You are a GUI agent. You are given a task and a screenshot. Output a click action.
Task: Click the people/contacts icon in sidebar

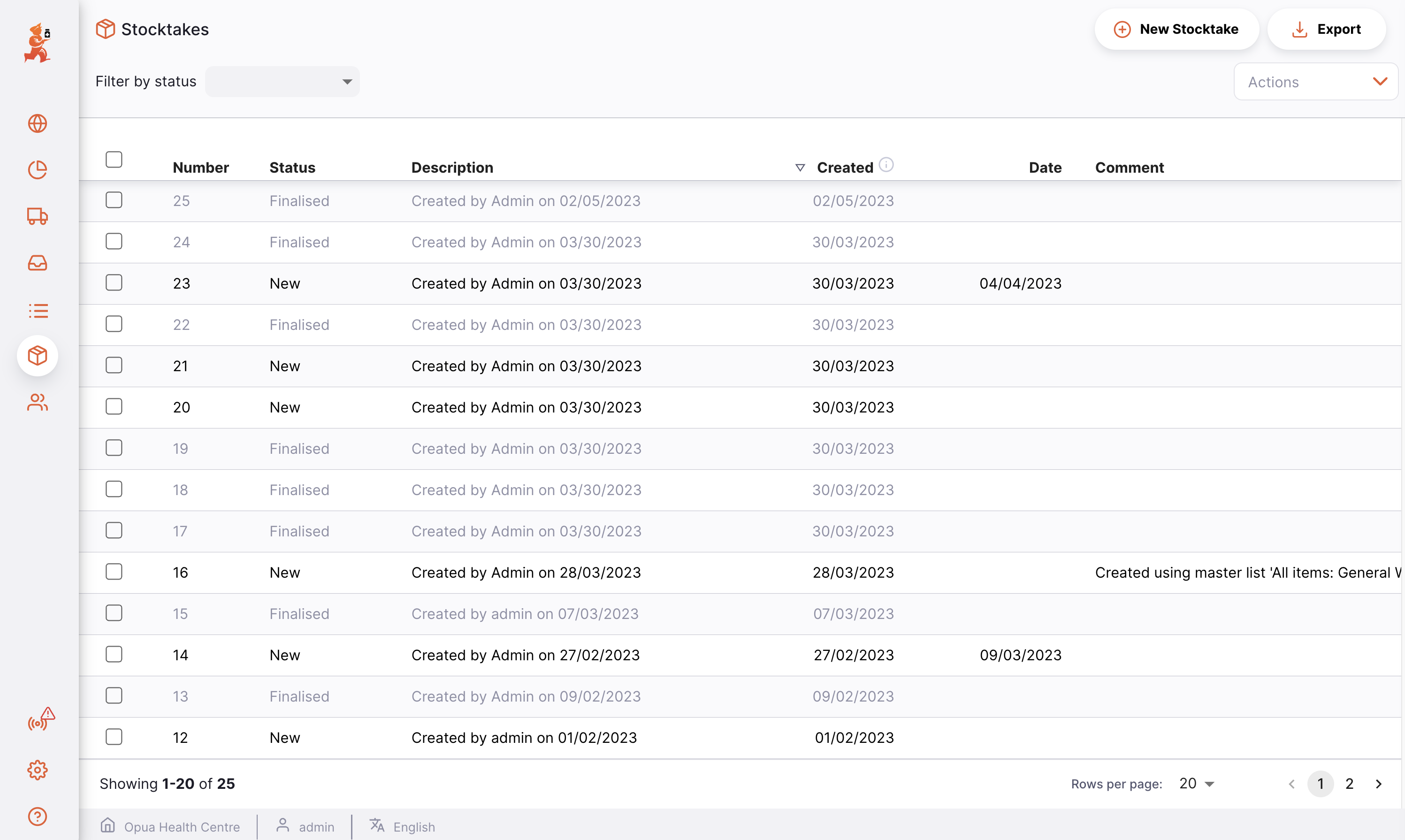click(38, 402)
